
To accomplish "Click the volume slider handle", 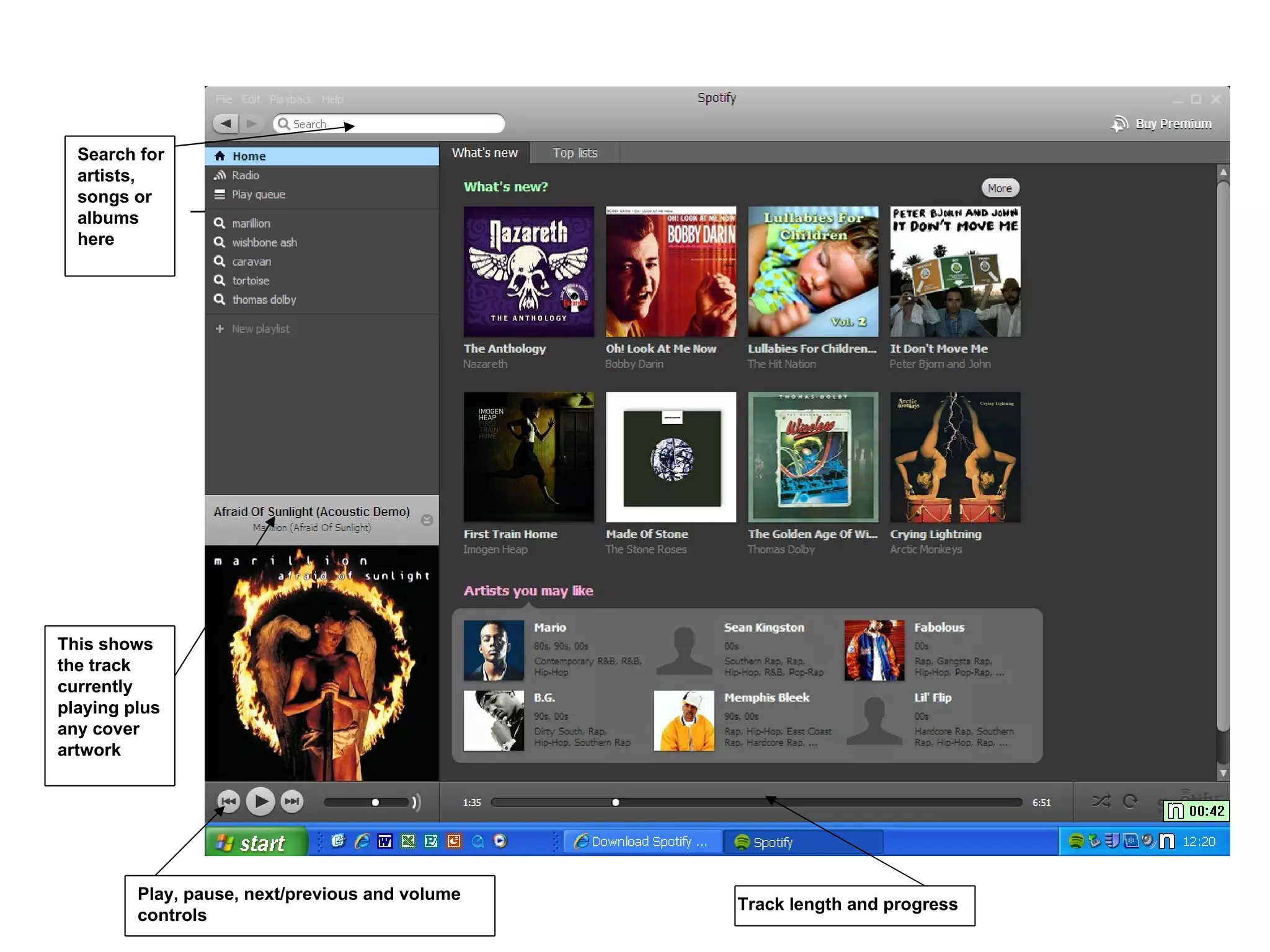I will [x=375, y=803].
